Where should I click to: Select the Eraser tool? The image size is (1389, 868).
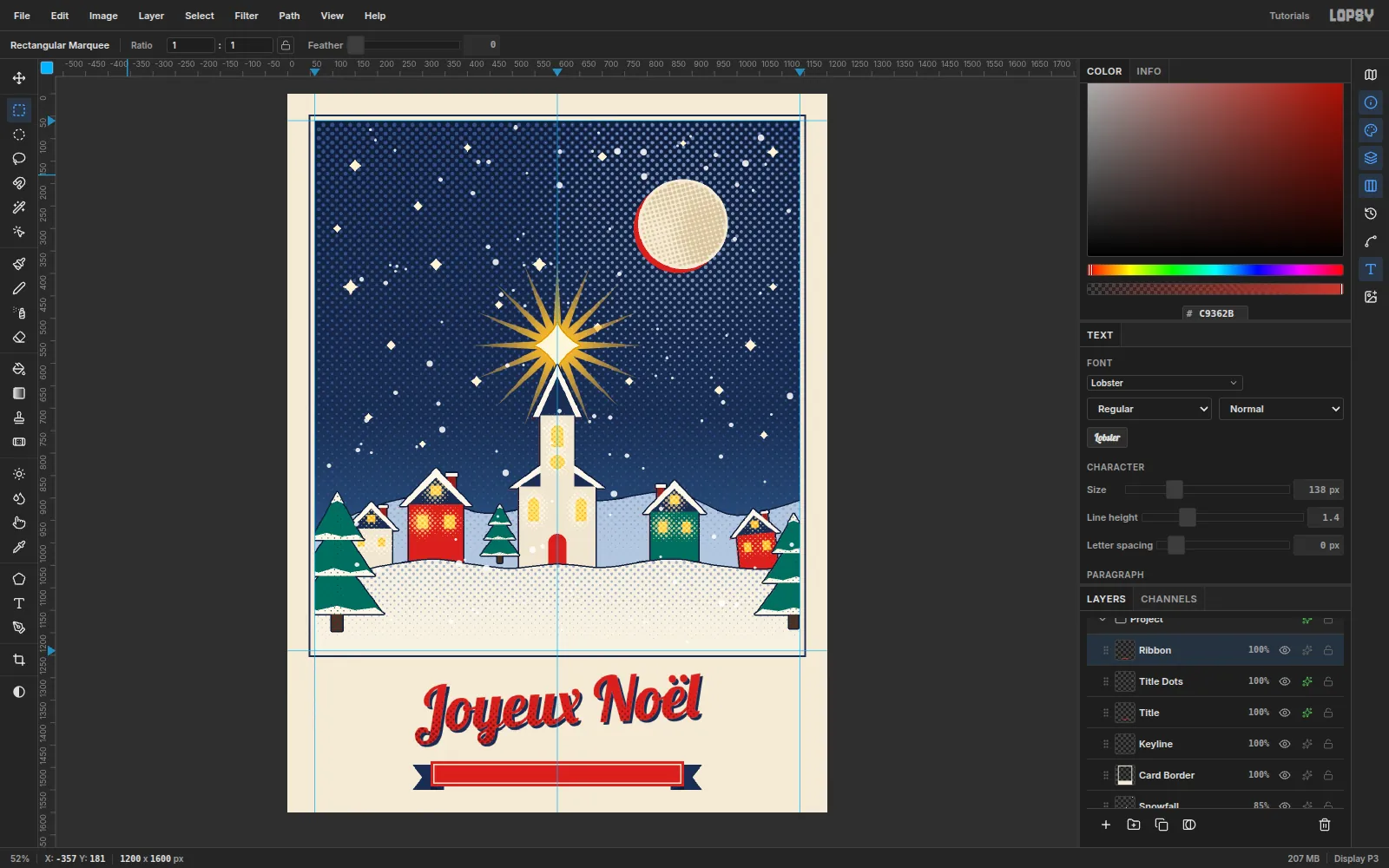point(19,337)
